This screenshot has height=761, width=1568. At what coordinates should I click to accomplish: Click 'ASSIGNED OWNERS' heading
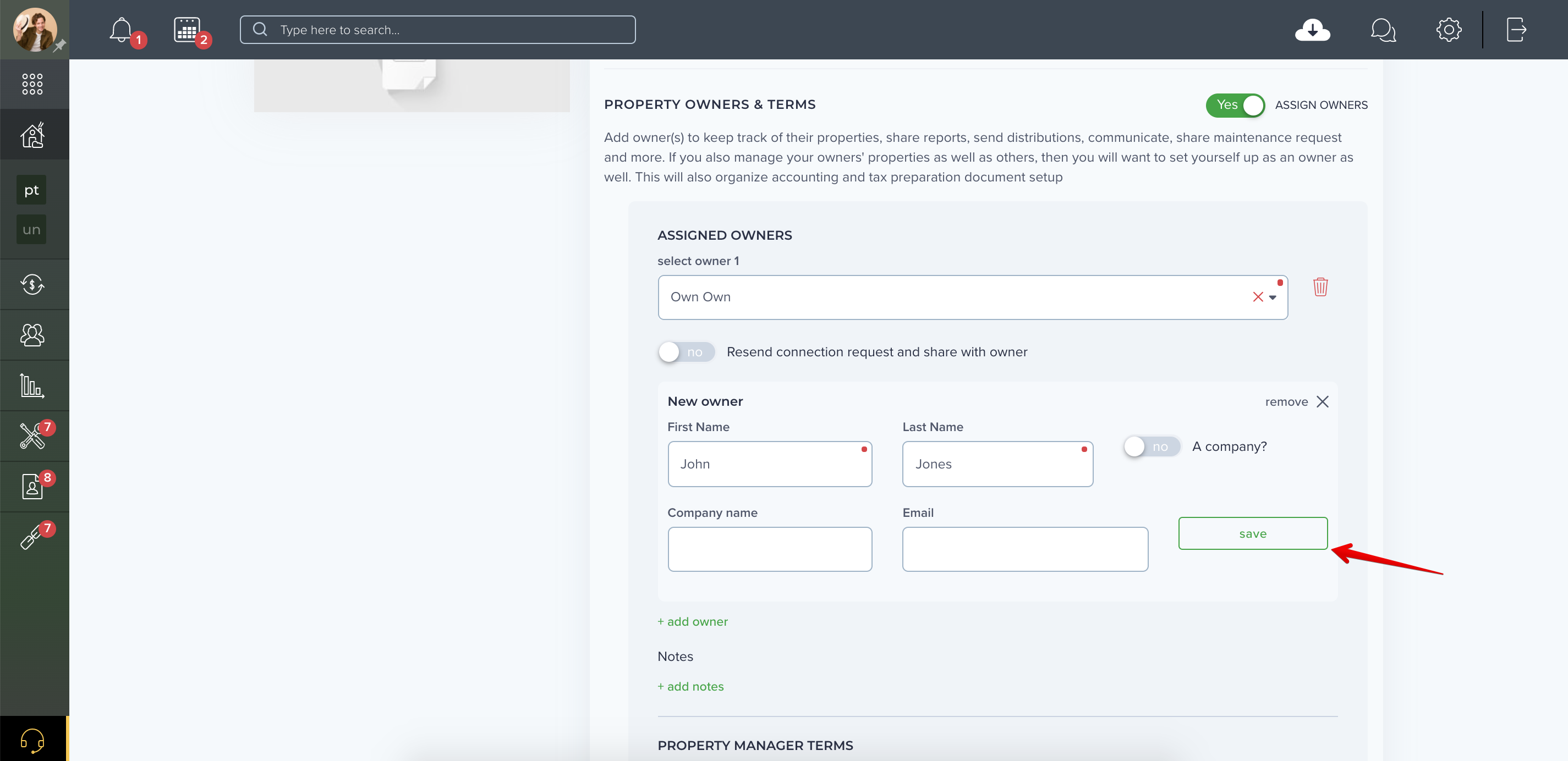[x=725, y=235]
